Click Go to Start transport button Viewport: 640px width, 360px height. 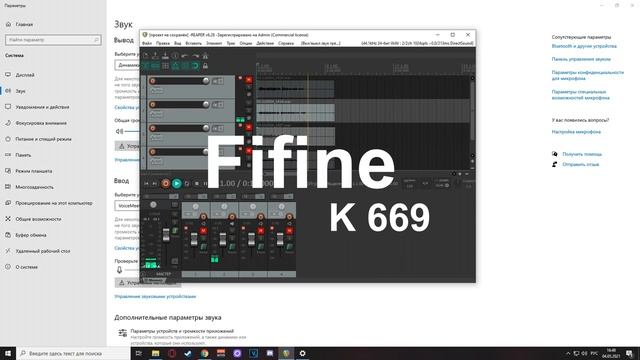(x=146, y=184)
